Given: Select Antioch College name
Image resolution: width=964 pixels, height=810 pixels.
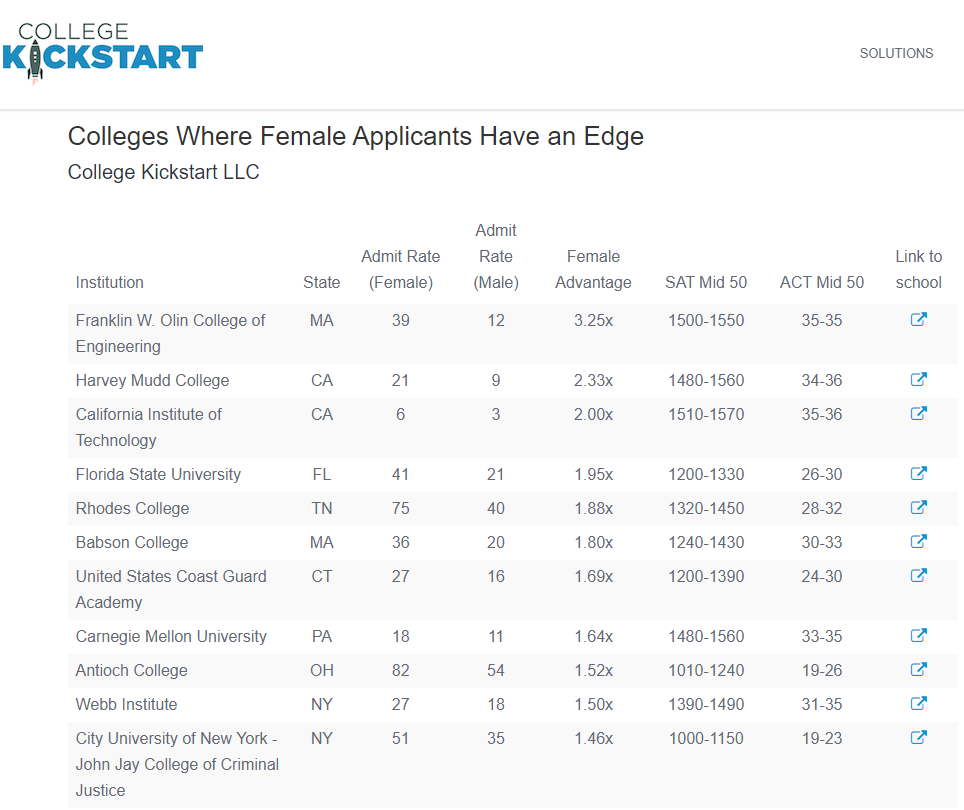Looking at the screenshot, I should coord(132,670).
